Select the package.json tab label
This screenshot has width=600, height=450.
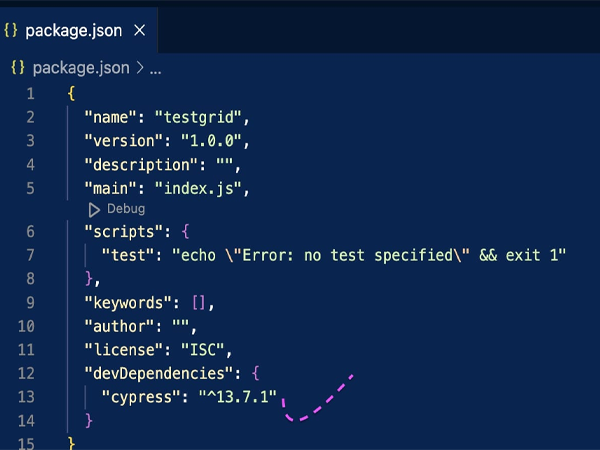74,30
